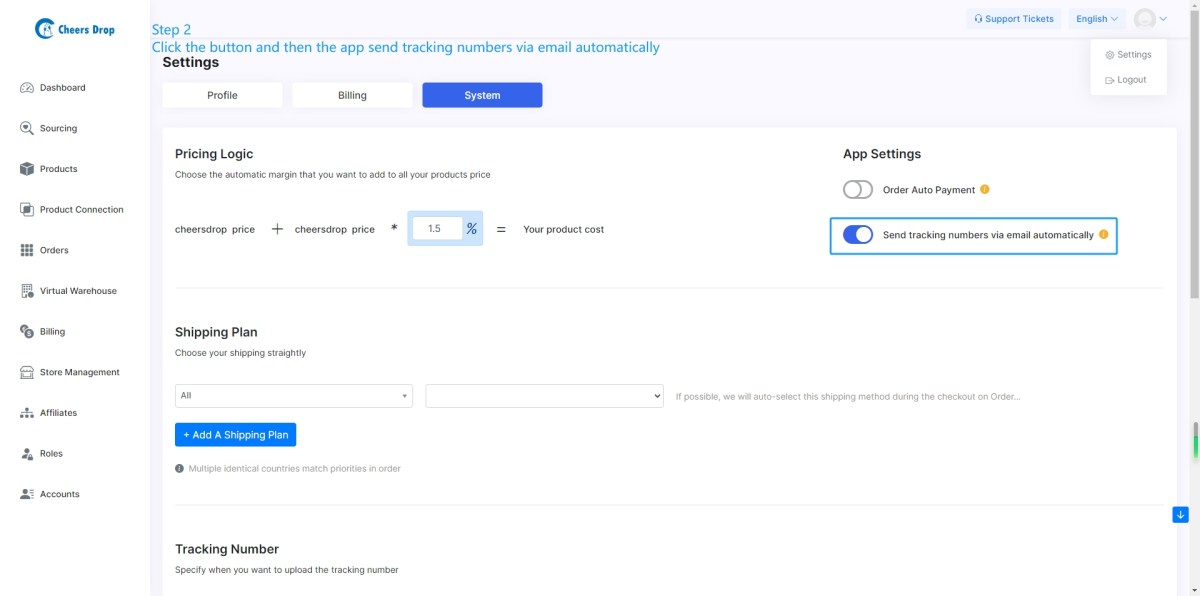This screenshot has height=596, width=1200.
Task: Switch to the Profile settings tab
Action: (222, 95)
